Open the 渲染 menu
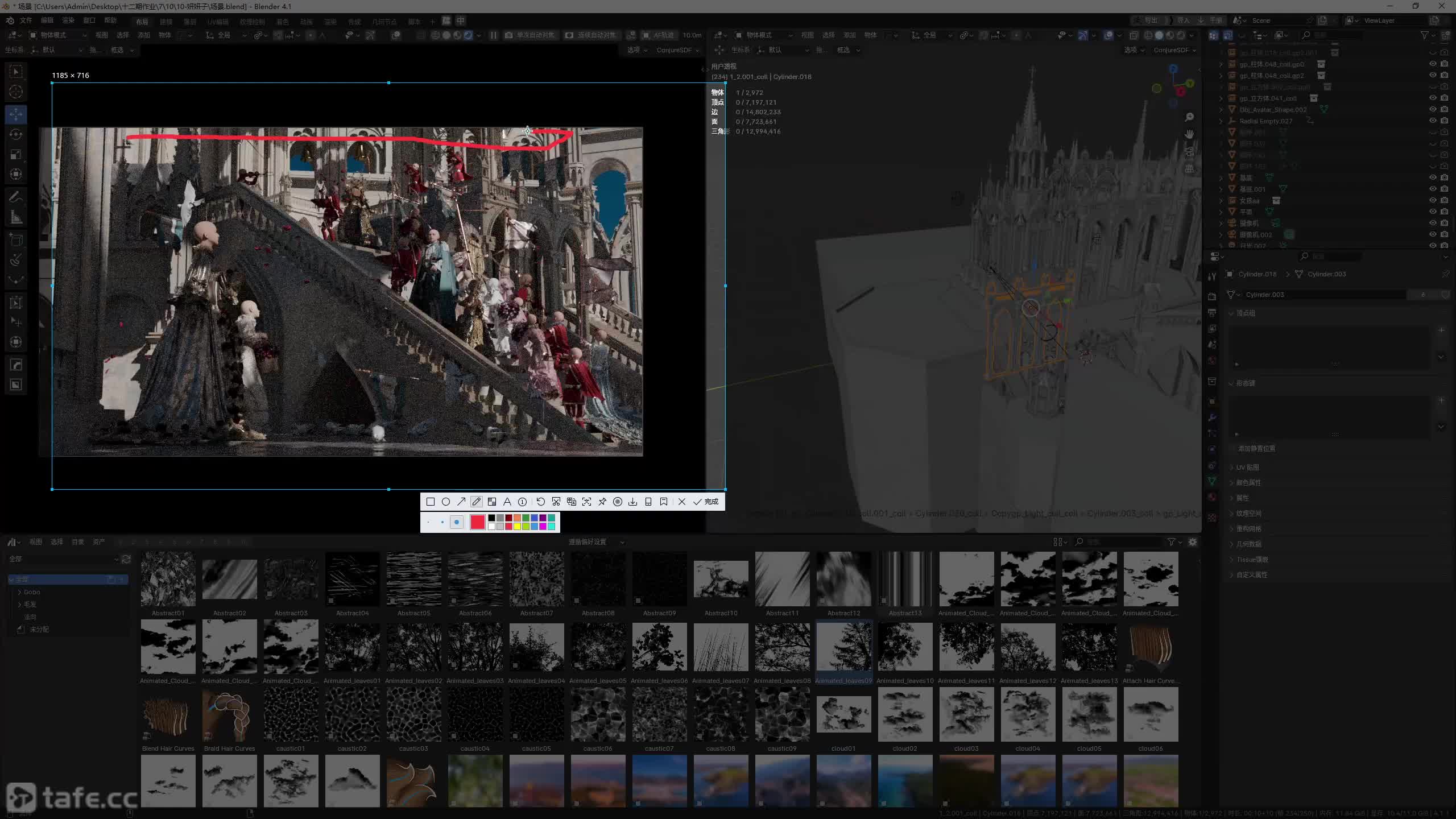Viewport: 1456px width, 819px height. click(x=68, y=20)
